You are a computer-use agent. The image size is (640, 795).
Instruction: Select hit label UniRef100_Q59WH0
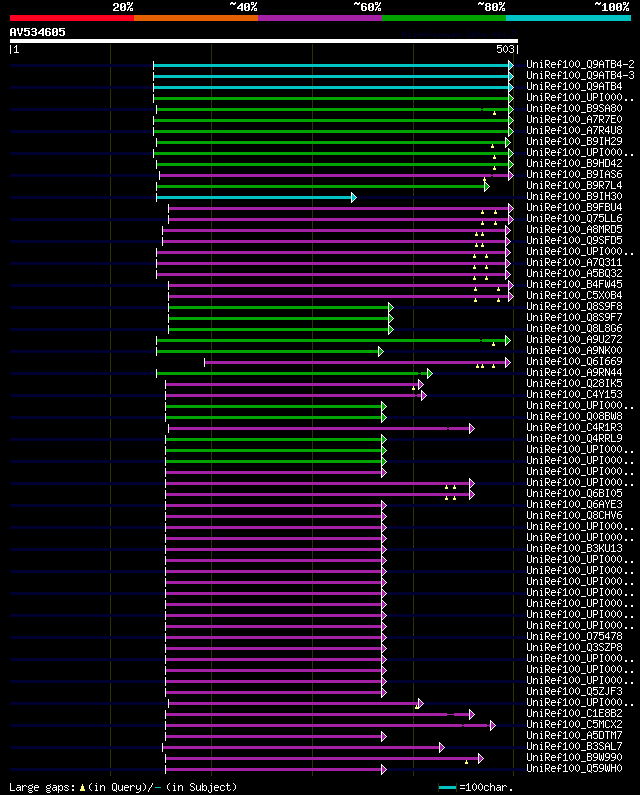(574, 769)
